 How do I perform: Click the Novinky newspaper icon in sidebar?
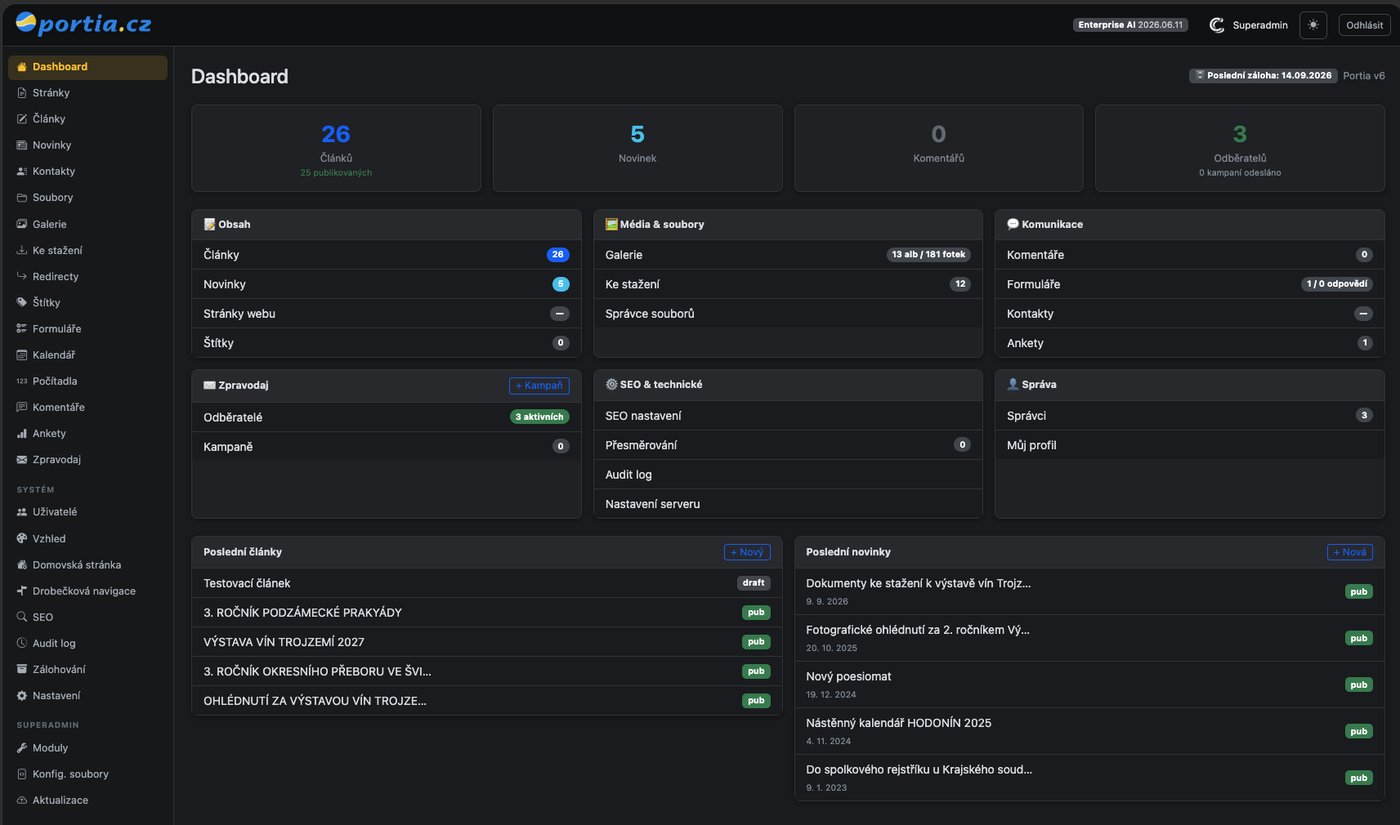tap(22, 145)
